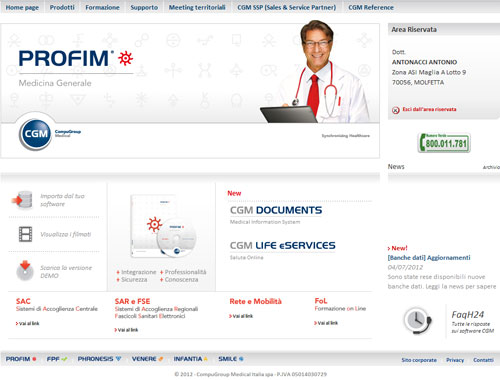Open the Privacy footer link
500x380 pixels.
pyautogui.click(x=455, y=360)
